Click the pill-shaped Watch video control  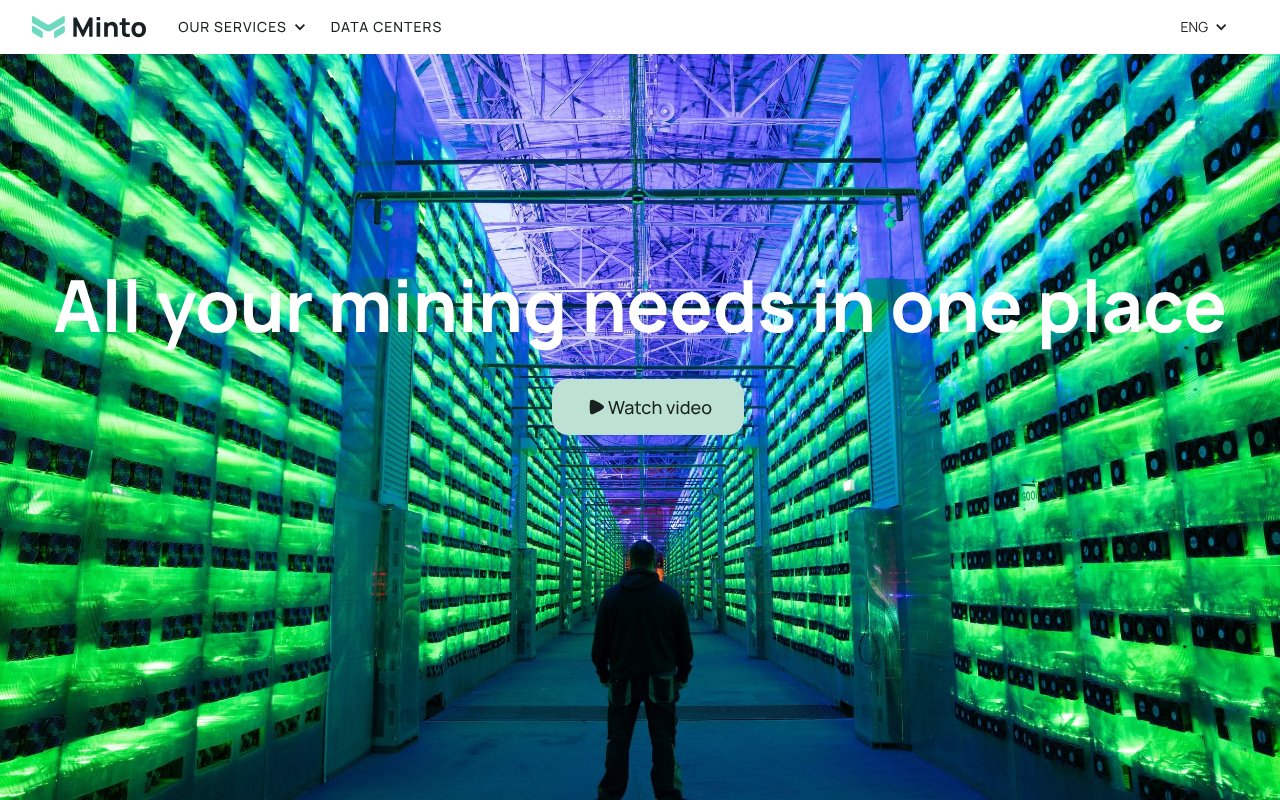pyautogui.click(x=648, y=407)
